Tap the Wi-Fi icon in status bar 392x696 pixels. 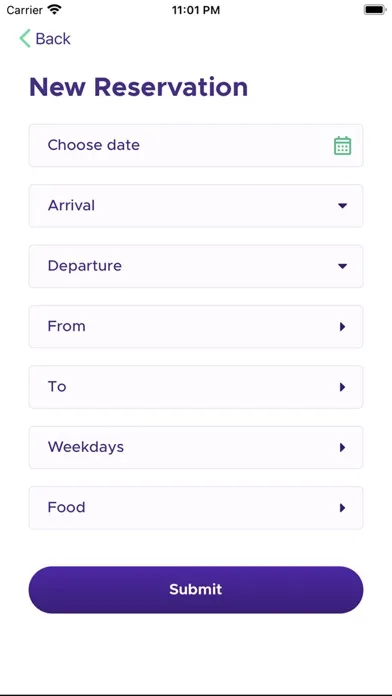click(x=55, y=10)
